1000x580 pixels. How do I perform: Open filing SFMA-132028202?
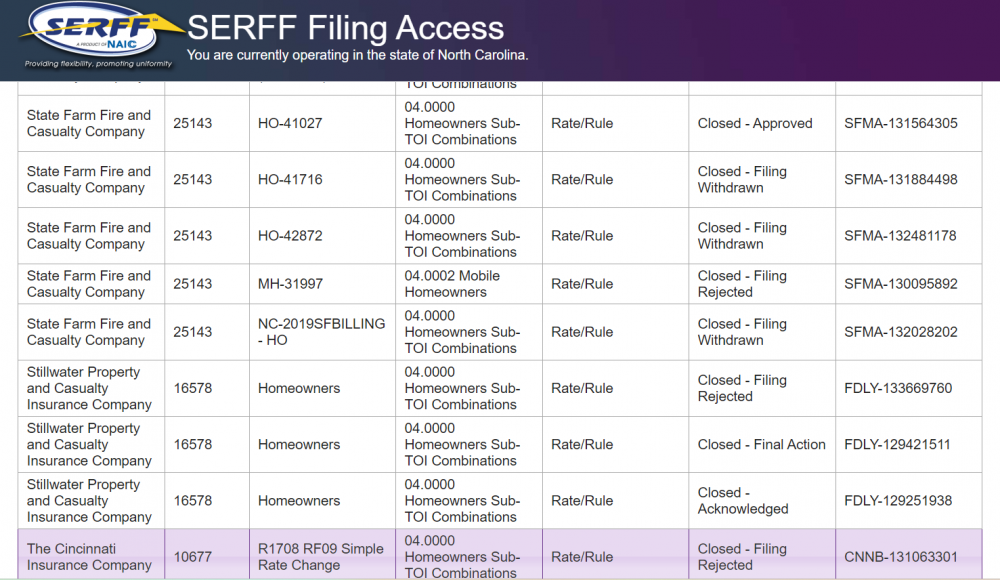click(900, 332)
